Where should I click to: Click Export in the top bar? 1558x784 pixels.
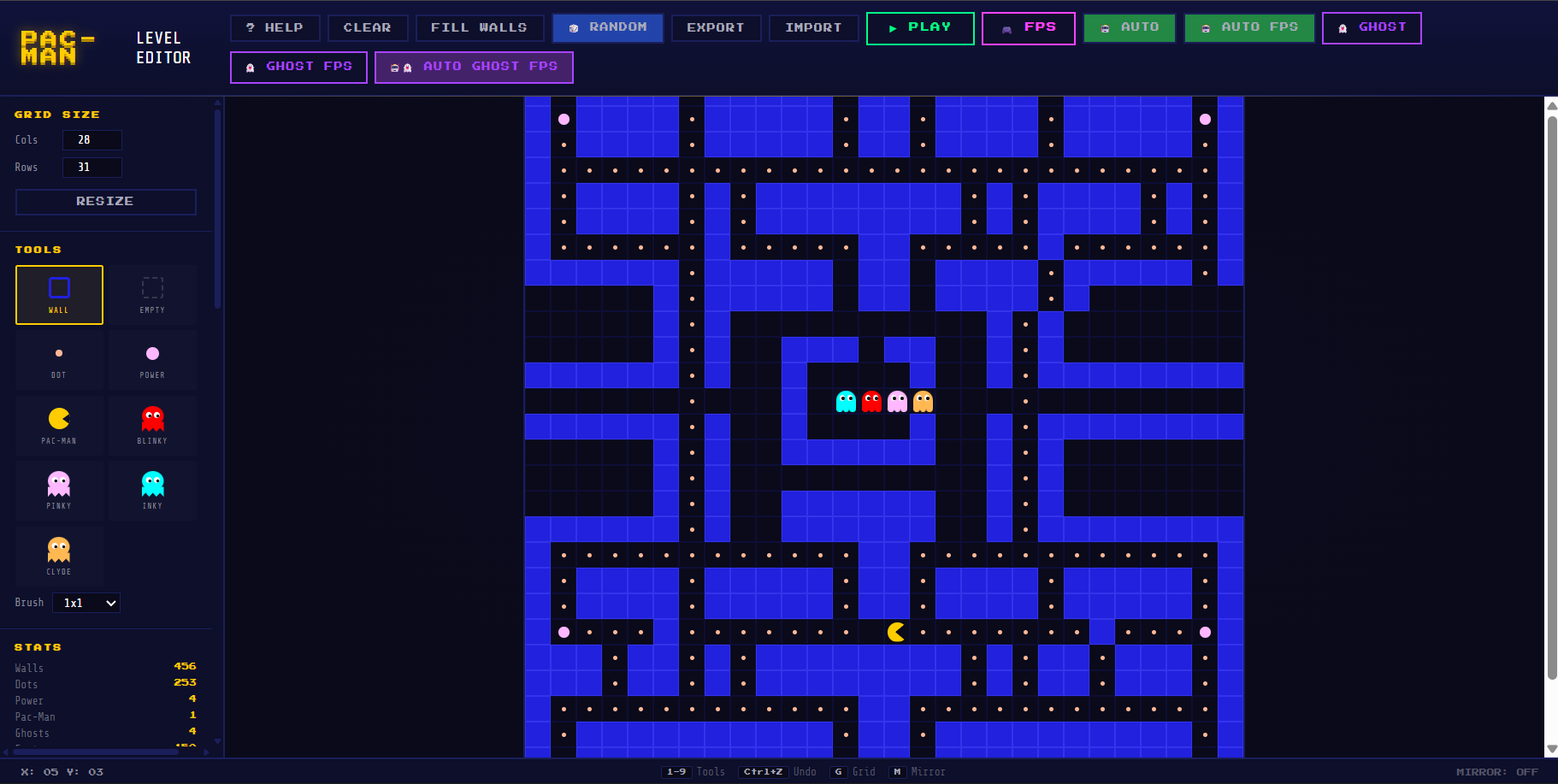click(715, 27)
